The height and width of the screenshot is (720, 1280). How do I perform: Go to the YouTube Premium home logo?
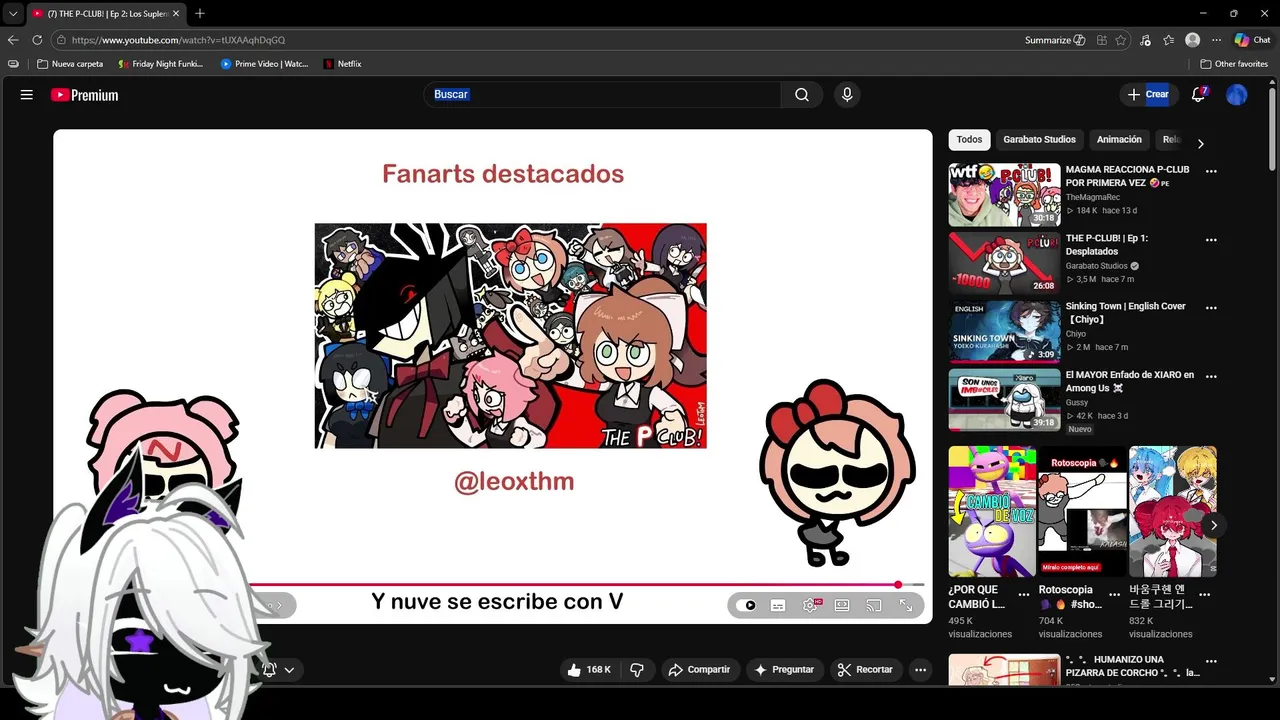85,95
